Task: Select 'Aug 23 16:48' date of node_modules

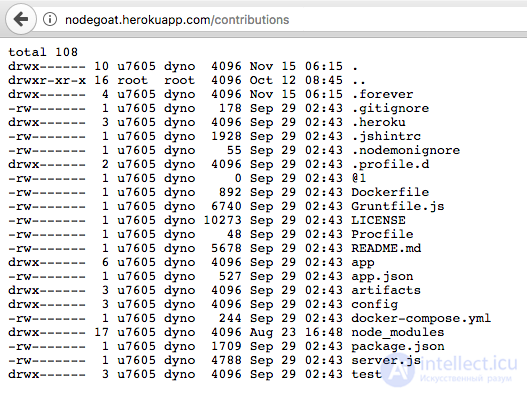Action: 296,332
